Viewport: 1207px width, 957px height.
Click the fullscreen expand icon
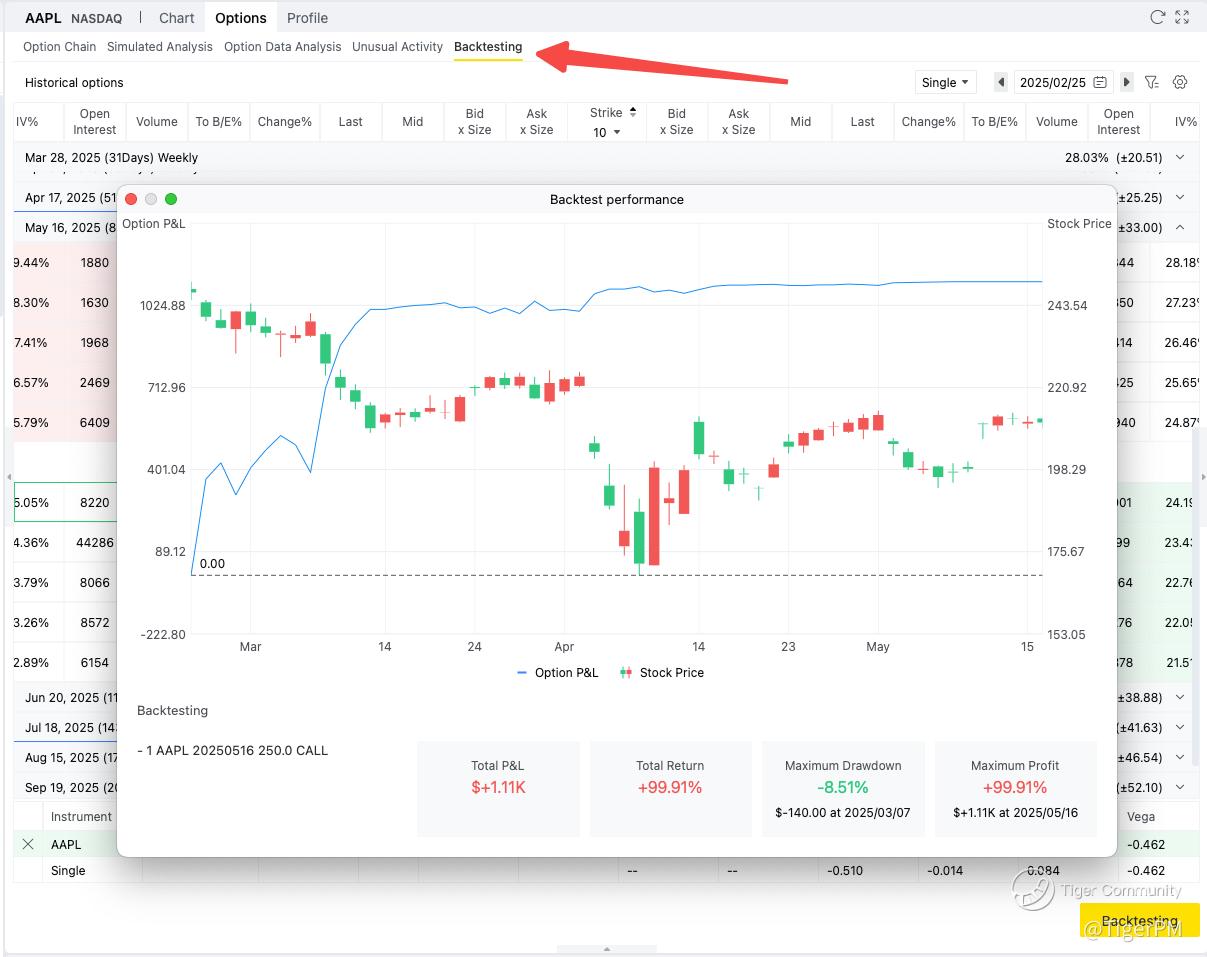pyautogui.click(x=1182, y=17)
